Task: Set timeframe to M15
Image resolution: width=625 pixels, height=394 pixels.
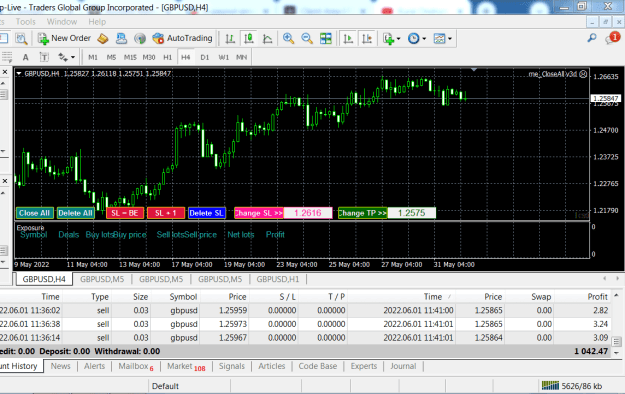Action: click(130, 57)
